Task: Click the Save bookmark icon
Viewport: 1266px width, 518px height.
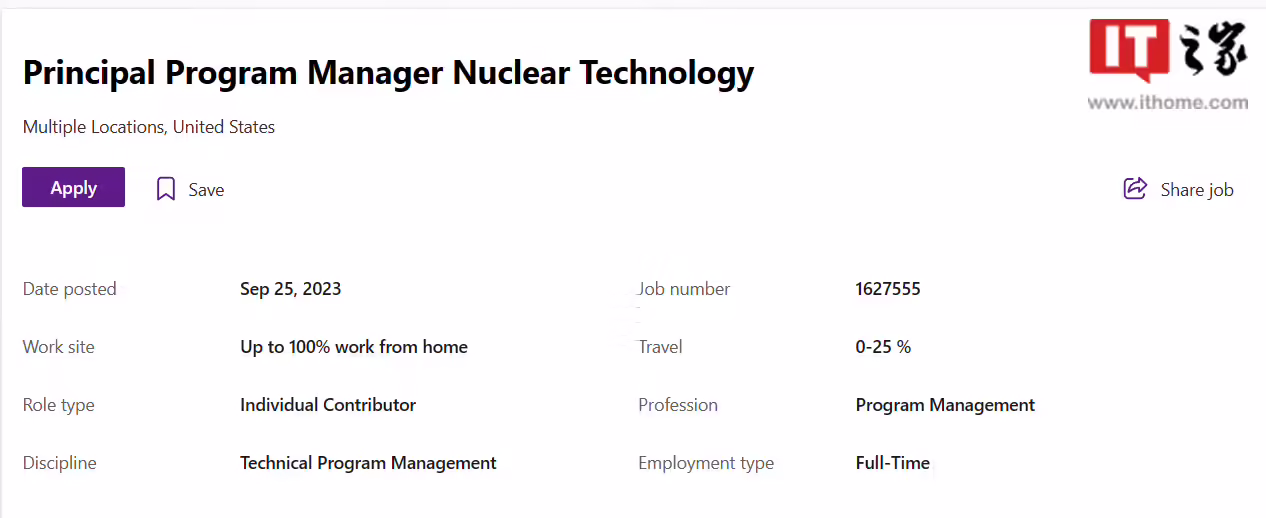Action: [x=166, y=189]
